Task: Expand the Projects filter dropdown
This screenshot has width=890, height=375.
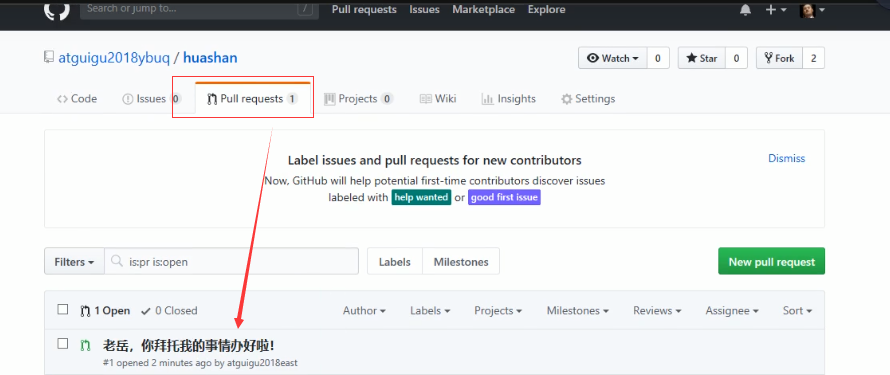Action: click(498, 310)
